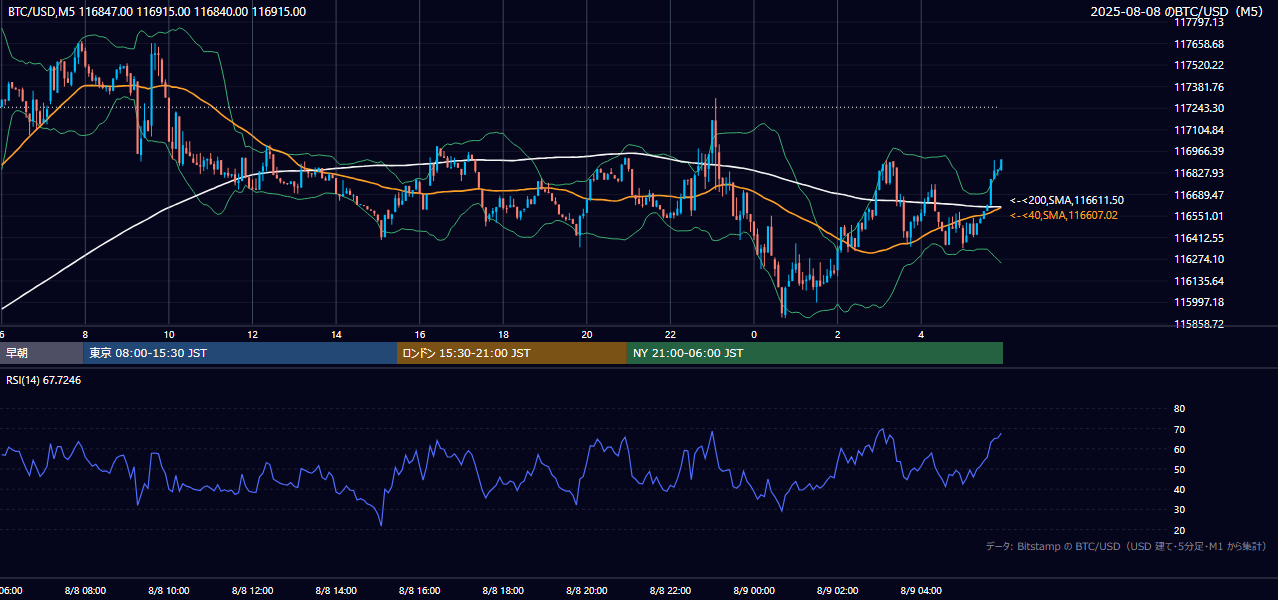The image size is (1278, 600).
Task: Click the 40 SMA label 116607.02
Action: click(1064, 215)
